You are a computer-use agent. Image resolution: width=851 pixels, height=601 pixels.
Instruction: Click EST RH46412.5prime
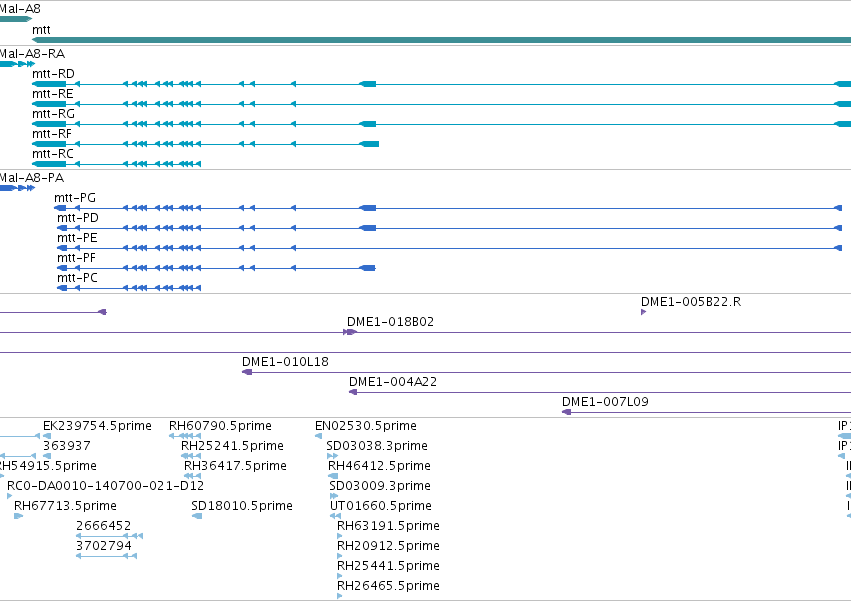click(379, 466)
